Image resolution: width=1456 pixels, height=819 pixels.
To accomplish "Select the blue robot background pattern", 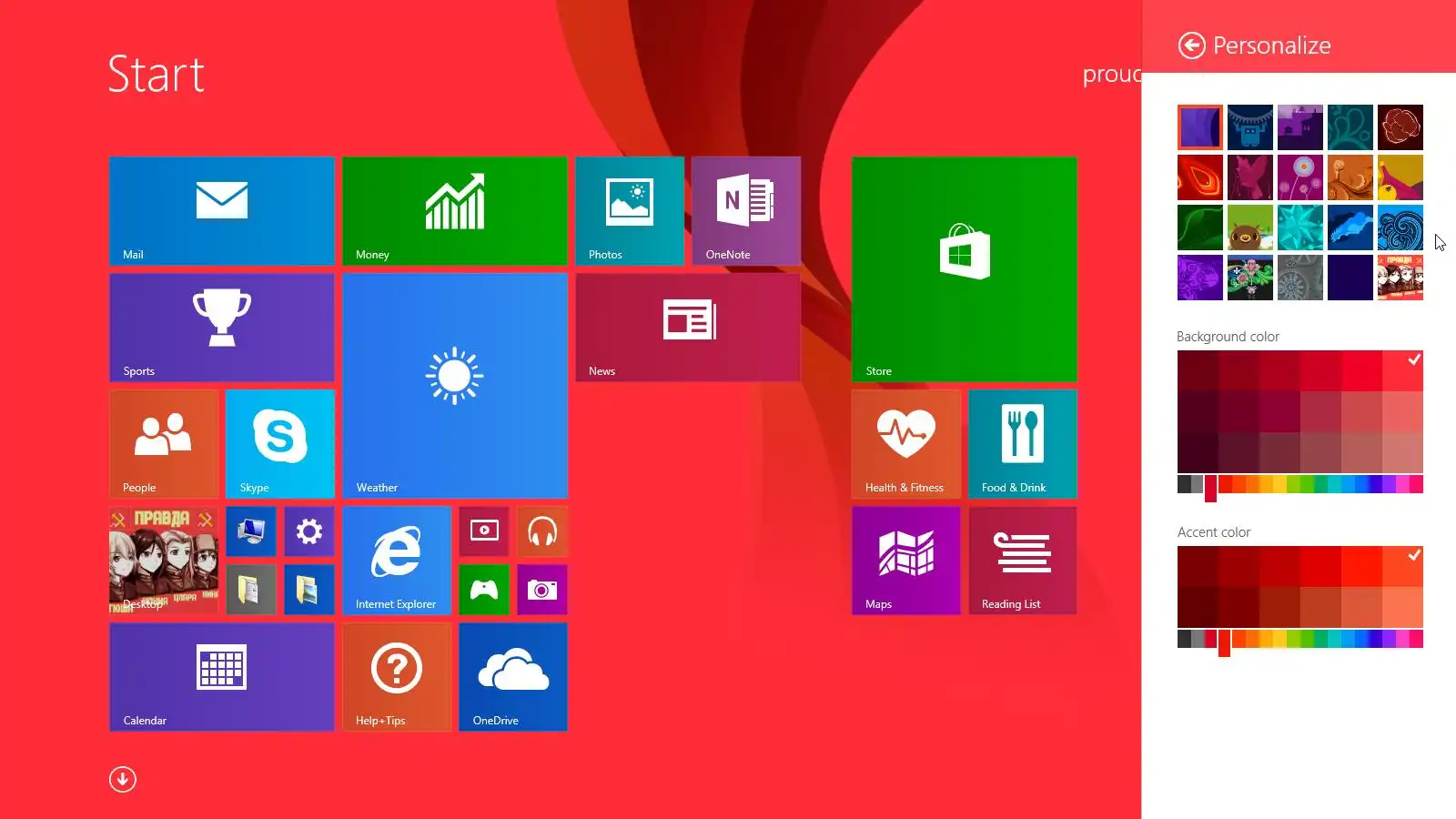I will tap(1250, 127).
